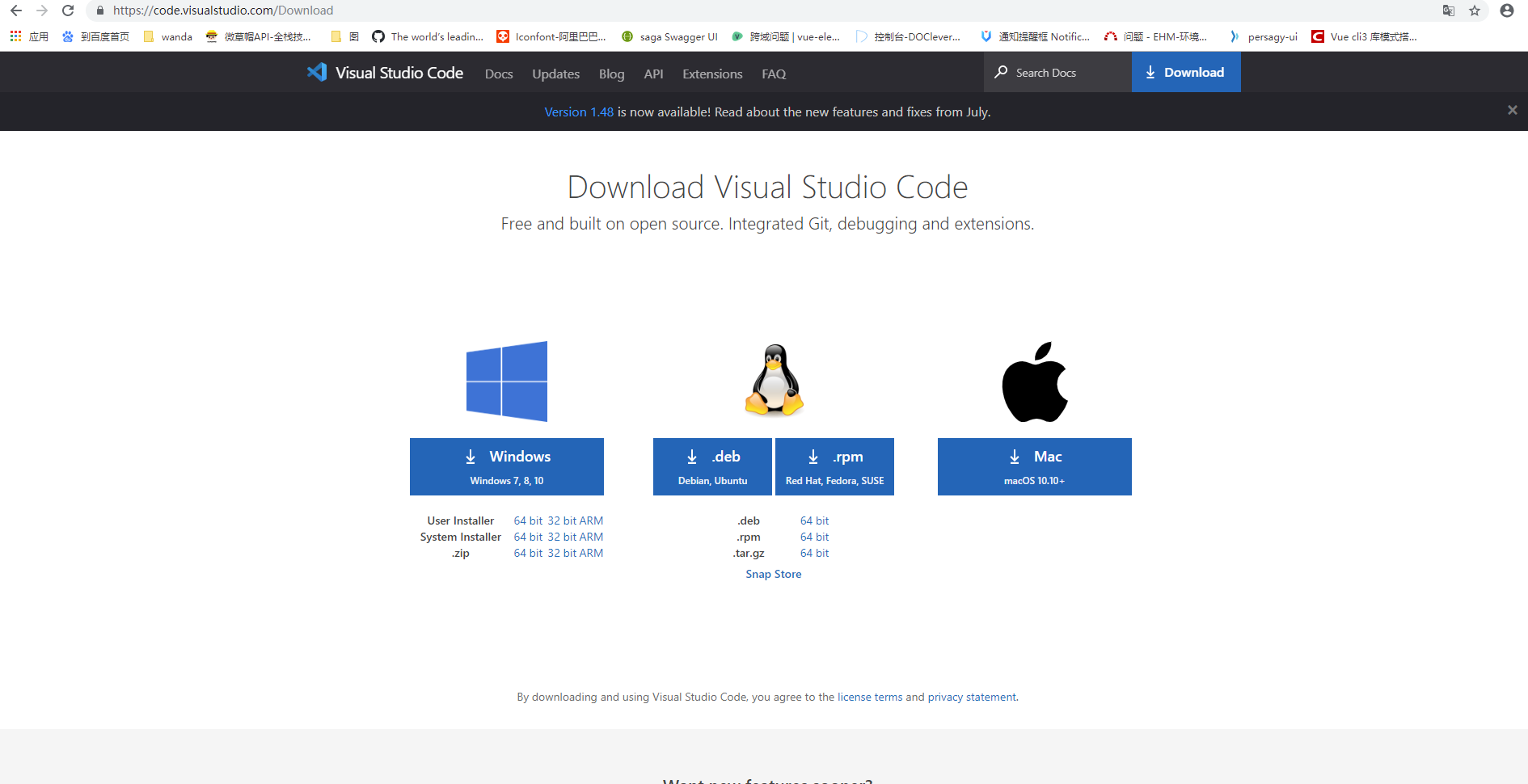Click the Apple logo icon
1528x784 pixels.
coord(1035,381)
